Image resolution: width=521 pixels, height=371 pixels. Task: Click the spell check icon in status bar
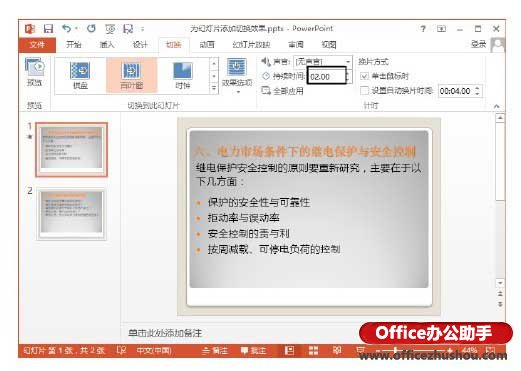click(121, 350)
